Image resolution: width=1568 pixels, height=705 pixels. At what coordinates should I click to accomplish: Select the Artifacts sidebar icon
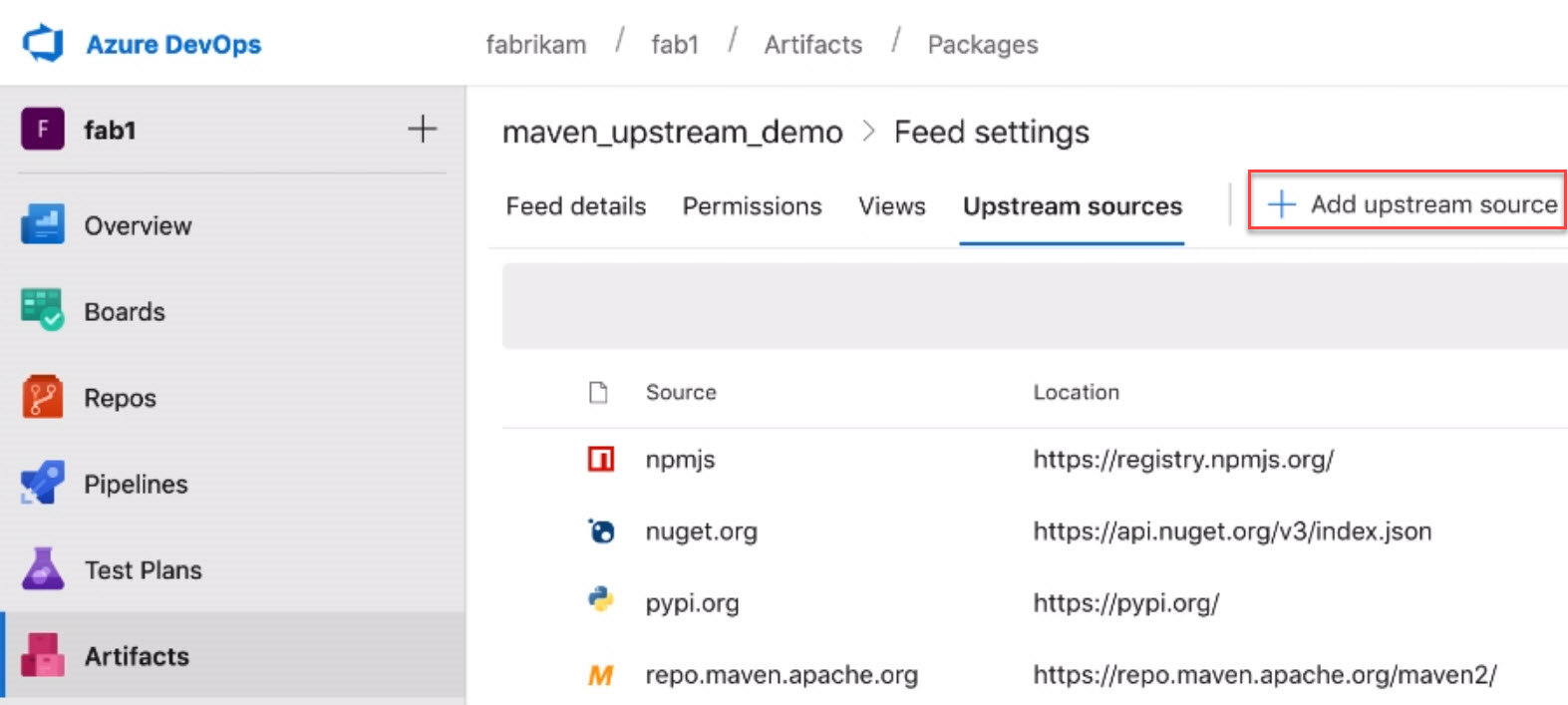43,656
